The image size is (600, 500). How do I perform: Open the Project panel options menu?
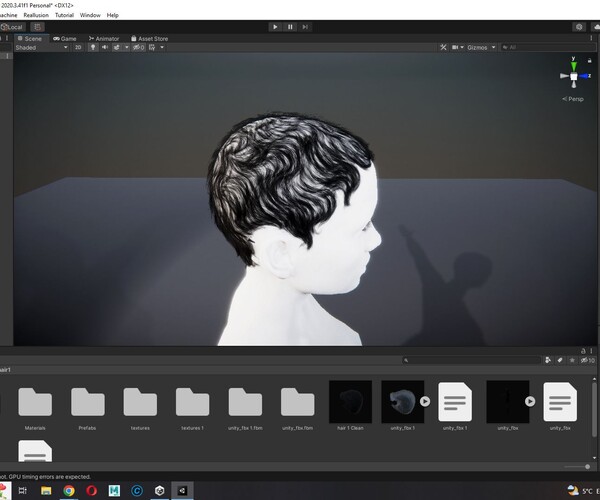[592, 351]
